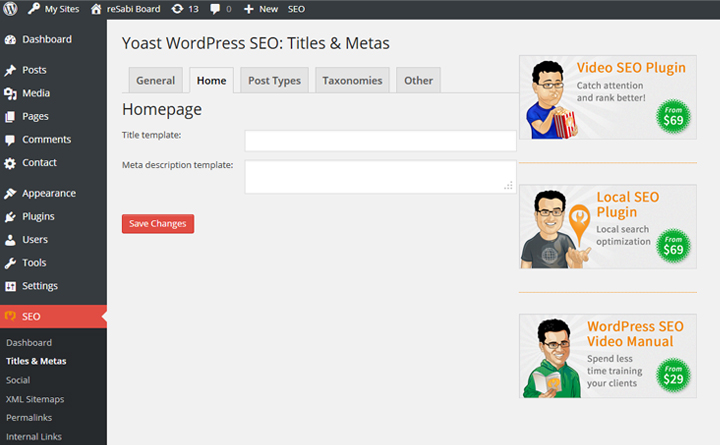The image size is (720, 445).
Task: Click the plus icon next to New
Action: point(248,9)
